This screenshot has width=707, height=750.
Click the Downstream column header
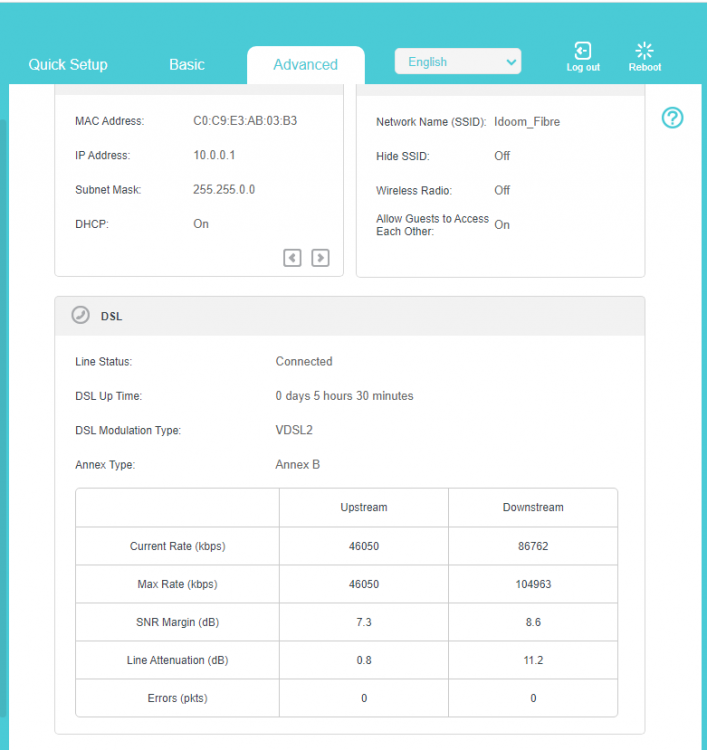(532, 507)
